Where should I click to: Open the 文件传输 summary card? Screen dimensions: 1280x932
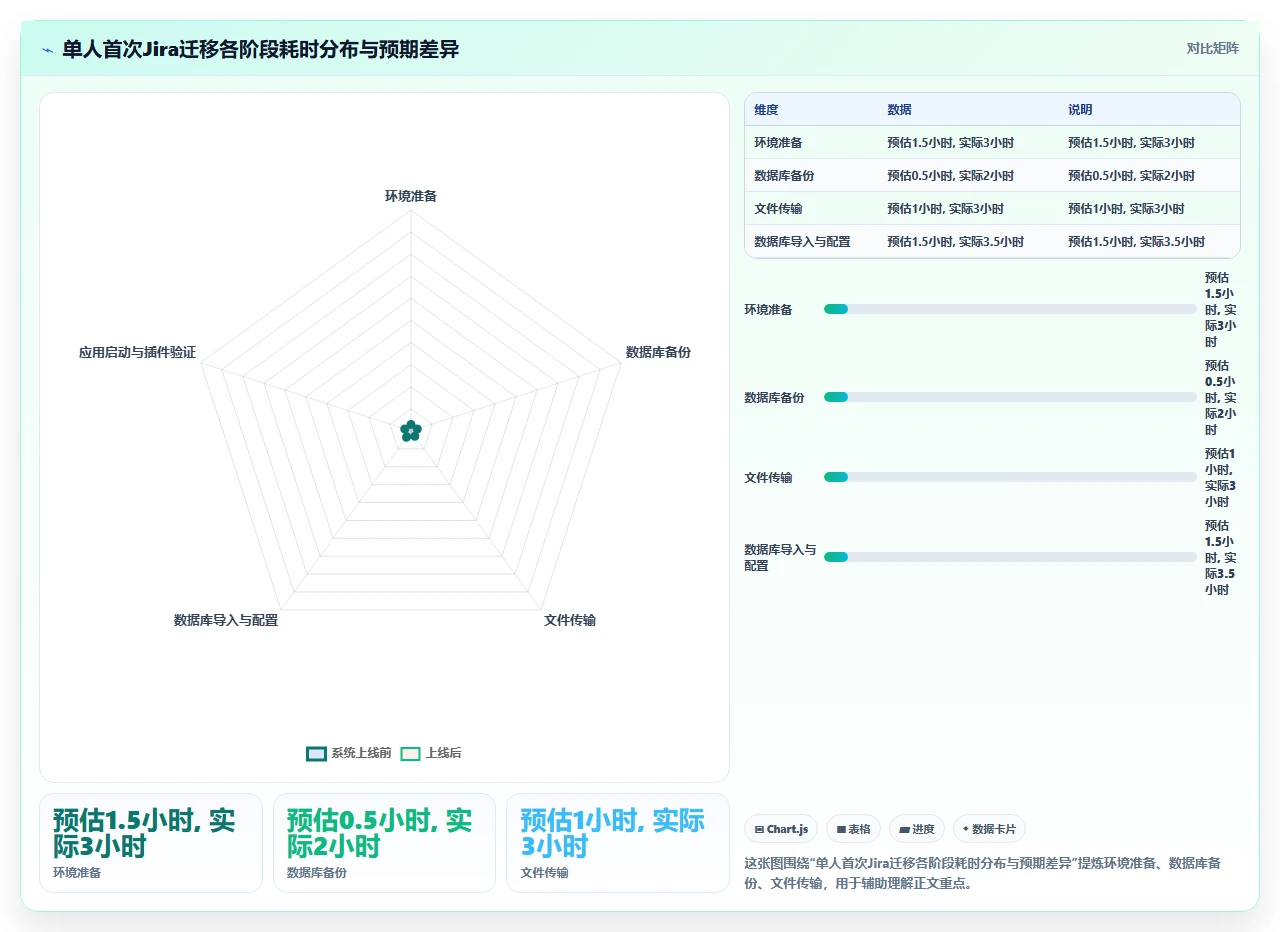(x=618, y=842)
